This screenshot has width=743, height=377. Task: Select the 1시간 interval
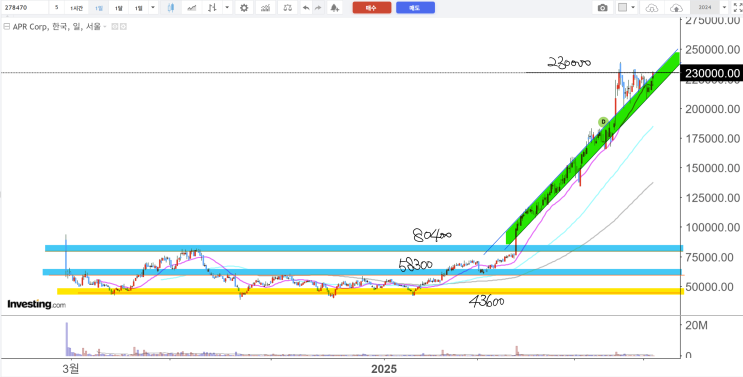(x=76, y=8)
